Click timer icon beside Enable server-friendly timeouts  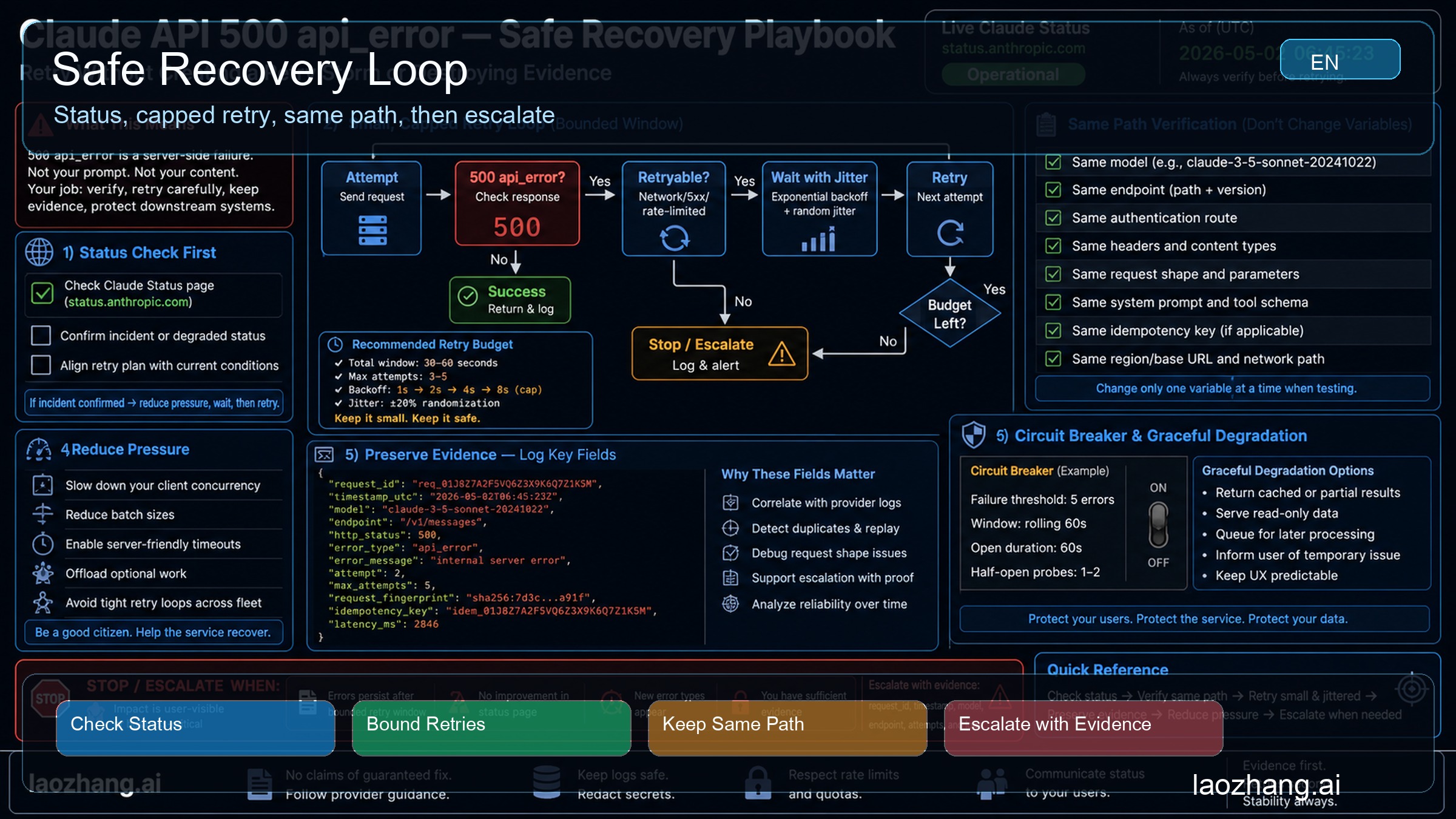pos(42,544)
